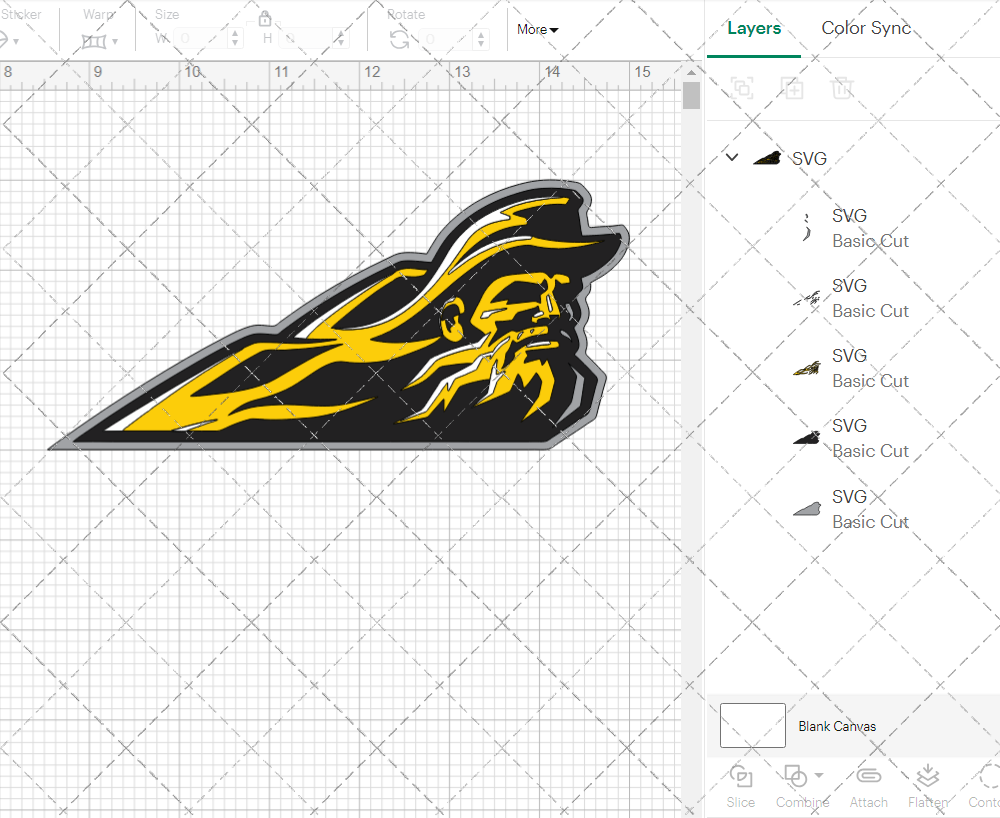Click the Rotate icon
Screen dimensions: 1000x818
400,40
